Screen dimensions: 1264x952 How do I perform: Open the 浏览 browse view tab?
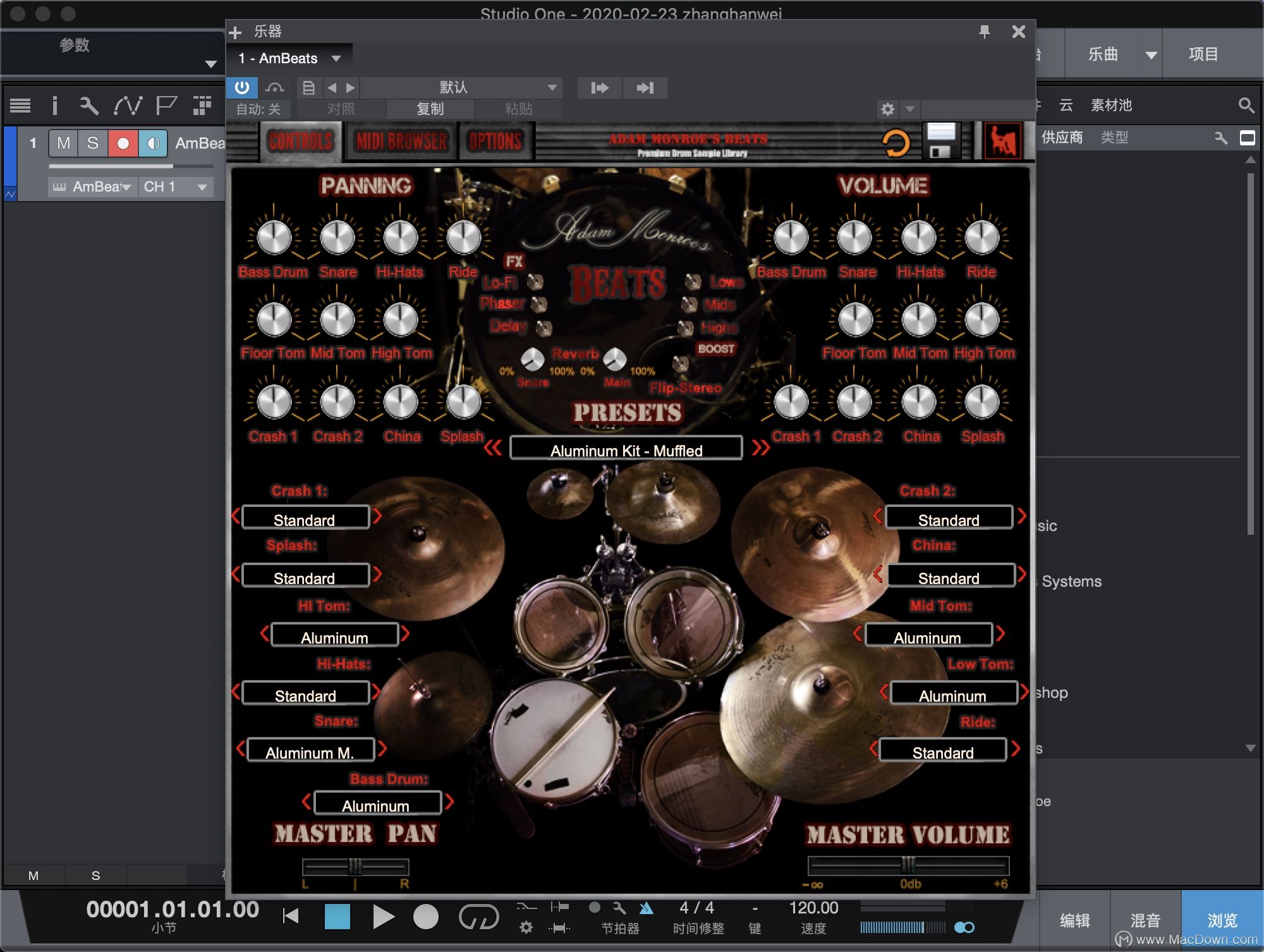(x=1222, y=920)
